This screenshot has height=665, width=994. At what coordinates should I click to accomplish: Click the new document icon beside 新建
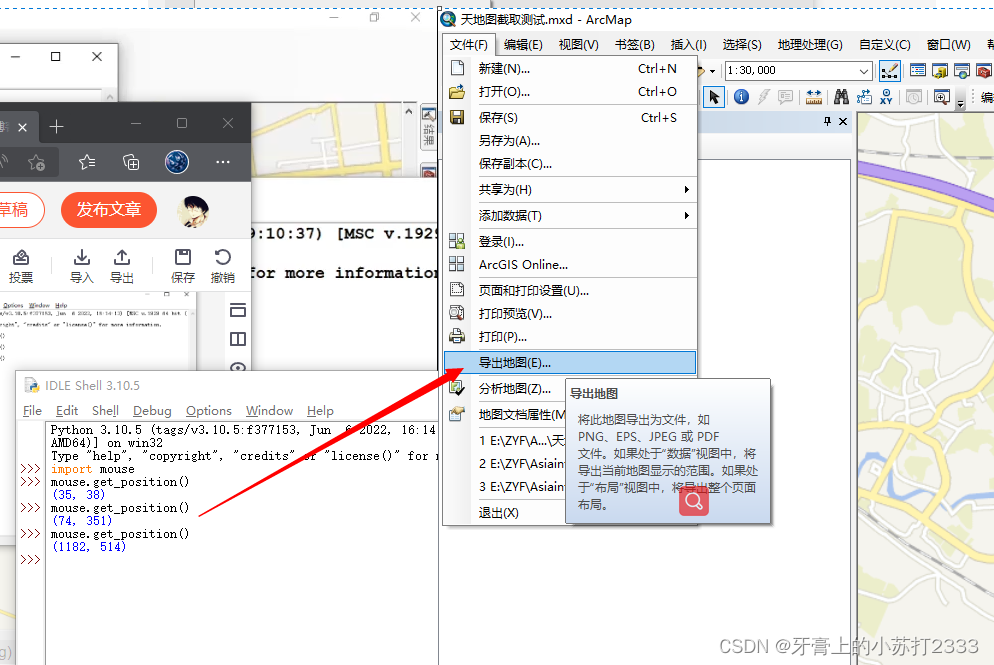tap(457, 68)
